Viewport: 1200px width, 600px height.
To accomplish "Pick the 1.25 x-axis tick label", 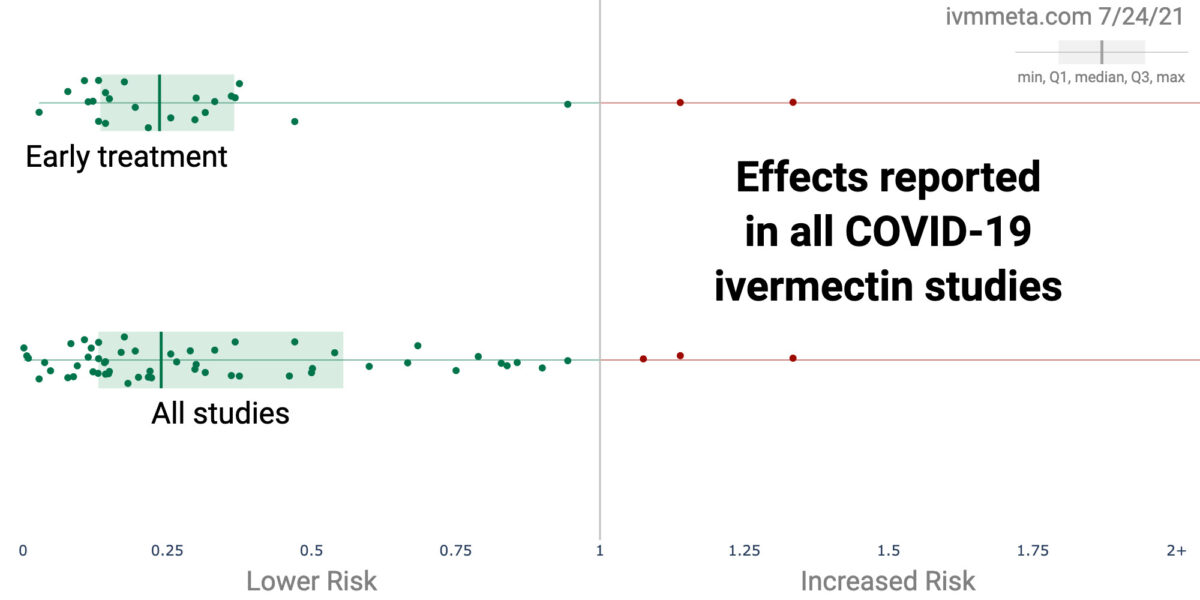I will 744,550.
